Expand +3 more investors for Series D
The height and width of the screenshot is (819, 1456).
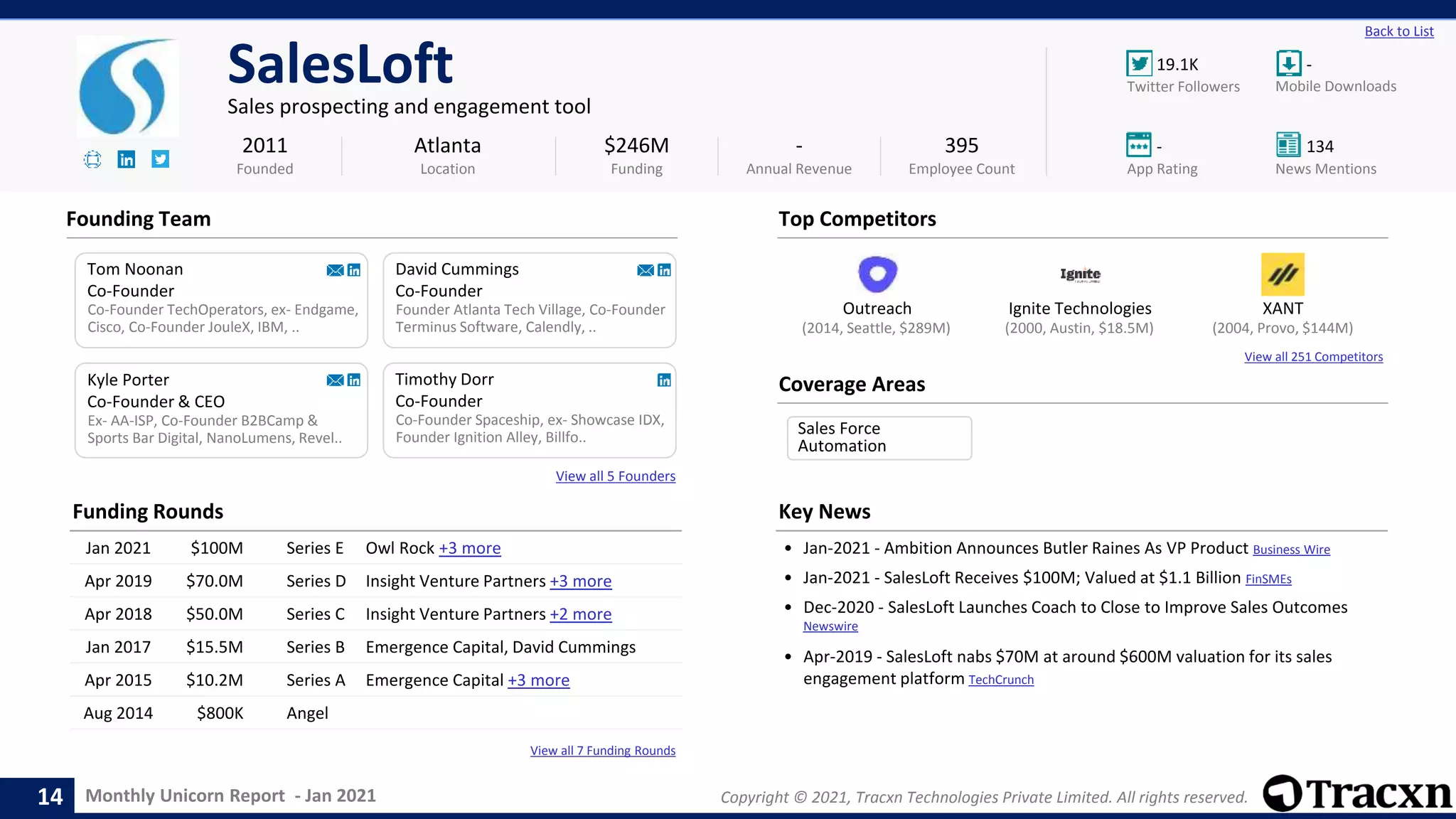tap(581, 582)
